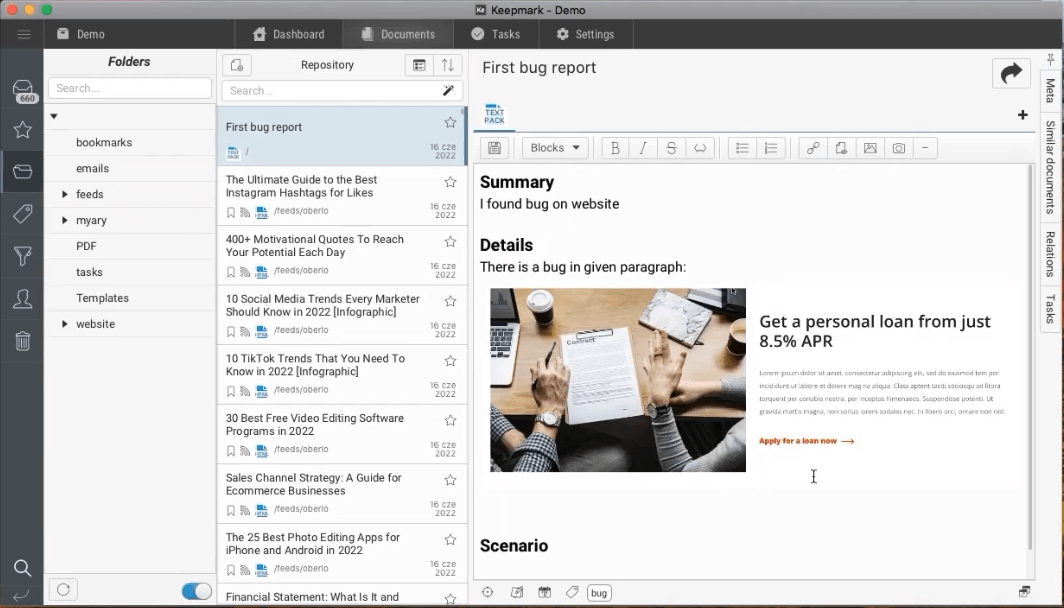This screenshot has height=608, width=1064.
Task: Toggle bold formatting in the editor
Action: point(615,148)
